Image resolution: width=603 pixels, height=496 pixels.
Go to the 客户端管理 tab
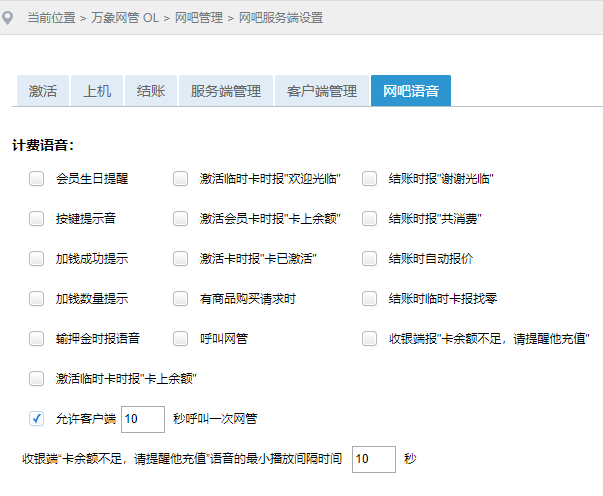(x=321, y=91)
